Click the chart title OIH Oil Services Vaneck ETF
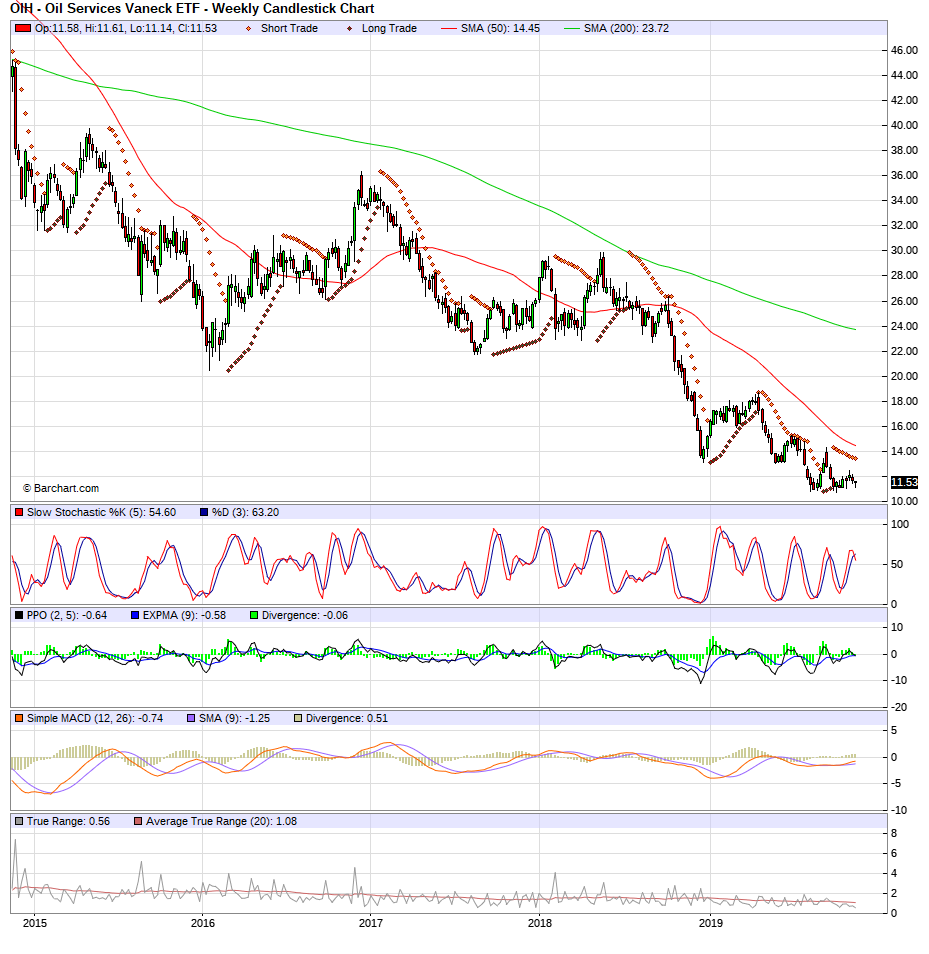Screen dimensions: 929x954 pos(192,9)
